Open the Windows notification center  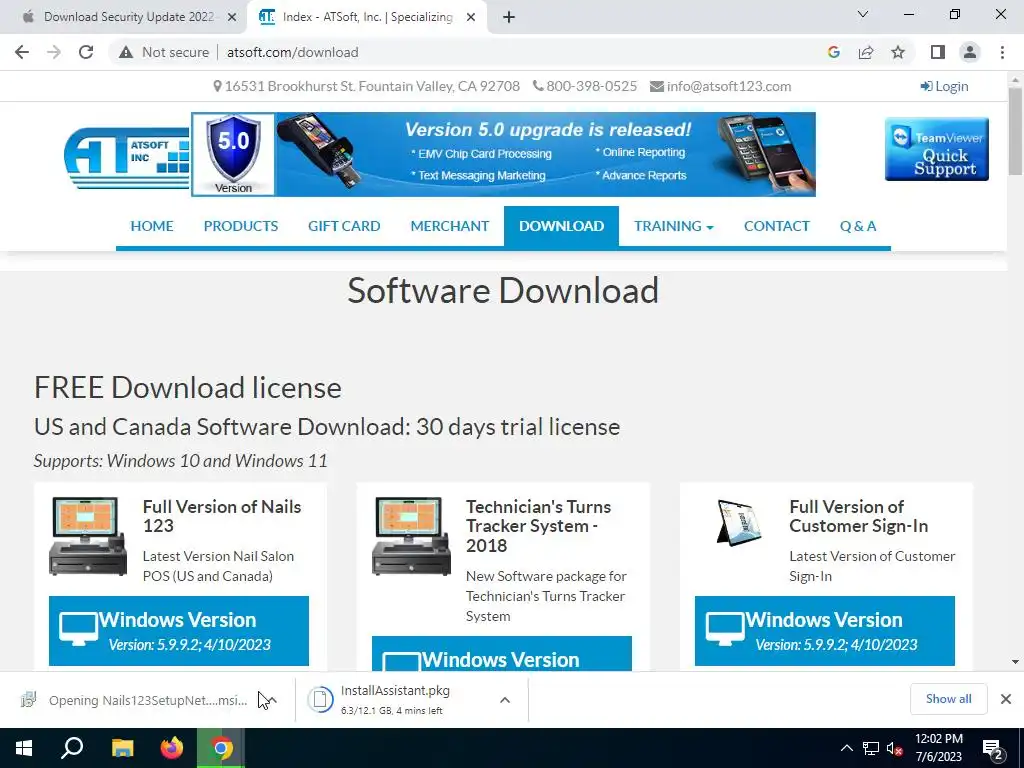click(x=993, y=748)
